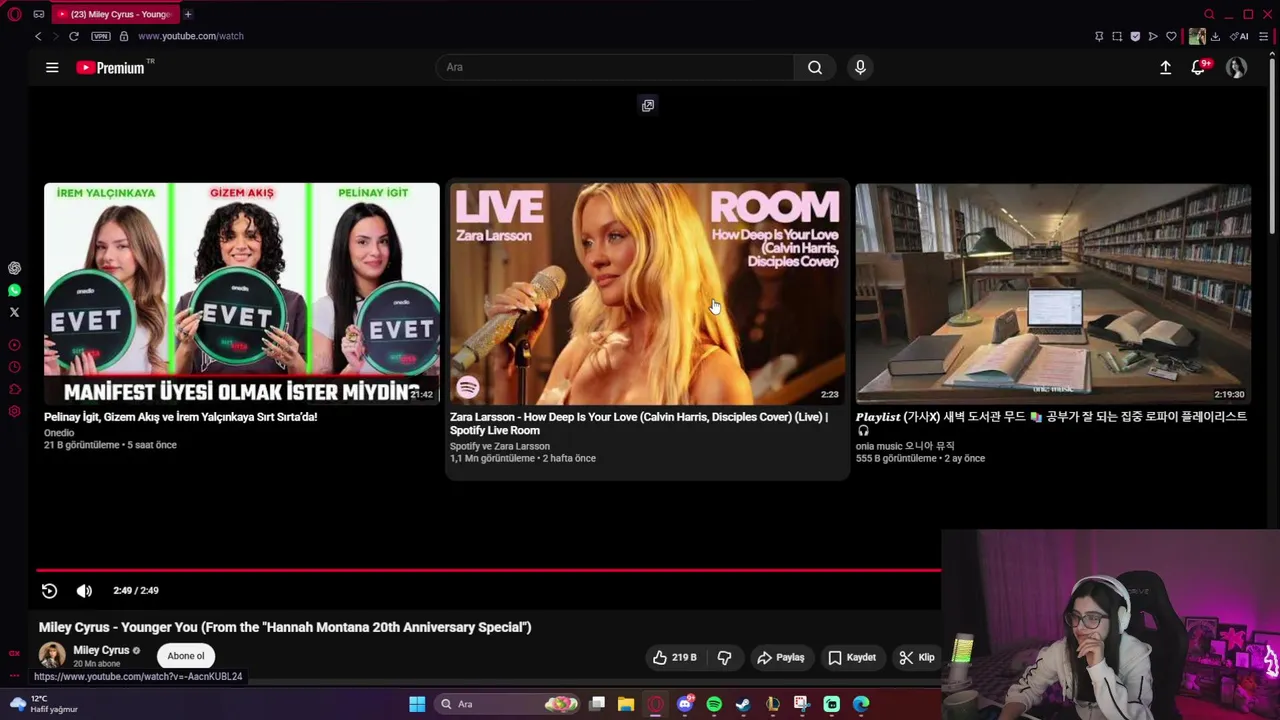Open the weather widget showing 12°C
Image resolution: width=1280 pixels, height=720 pixels.
42,704
